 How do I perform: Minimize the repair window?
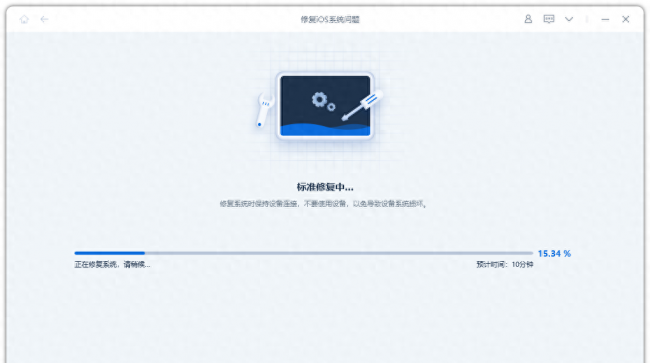pos(605,19)
